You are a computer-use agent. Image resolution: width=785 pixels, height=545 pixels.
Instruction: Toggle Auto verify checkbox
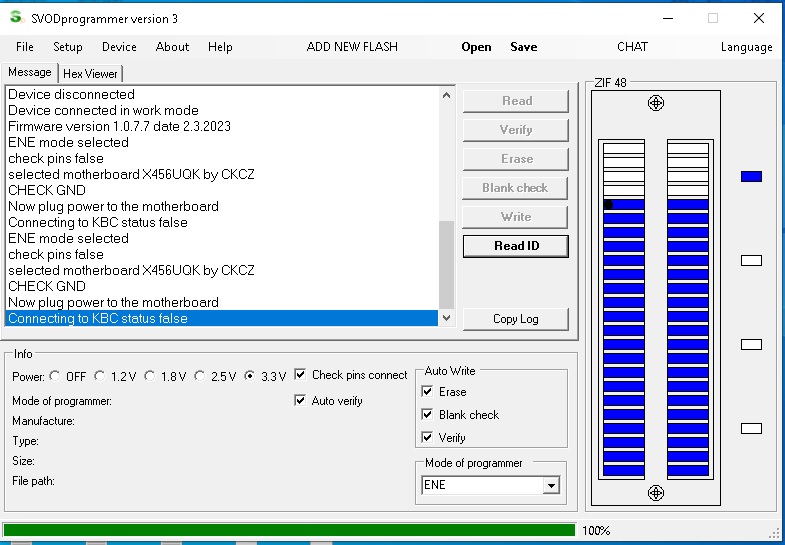tap(300, 400)
